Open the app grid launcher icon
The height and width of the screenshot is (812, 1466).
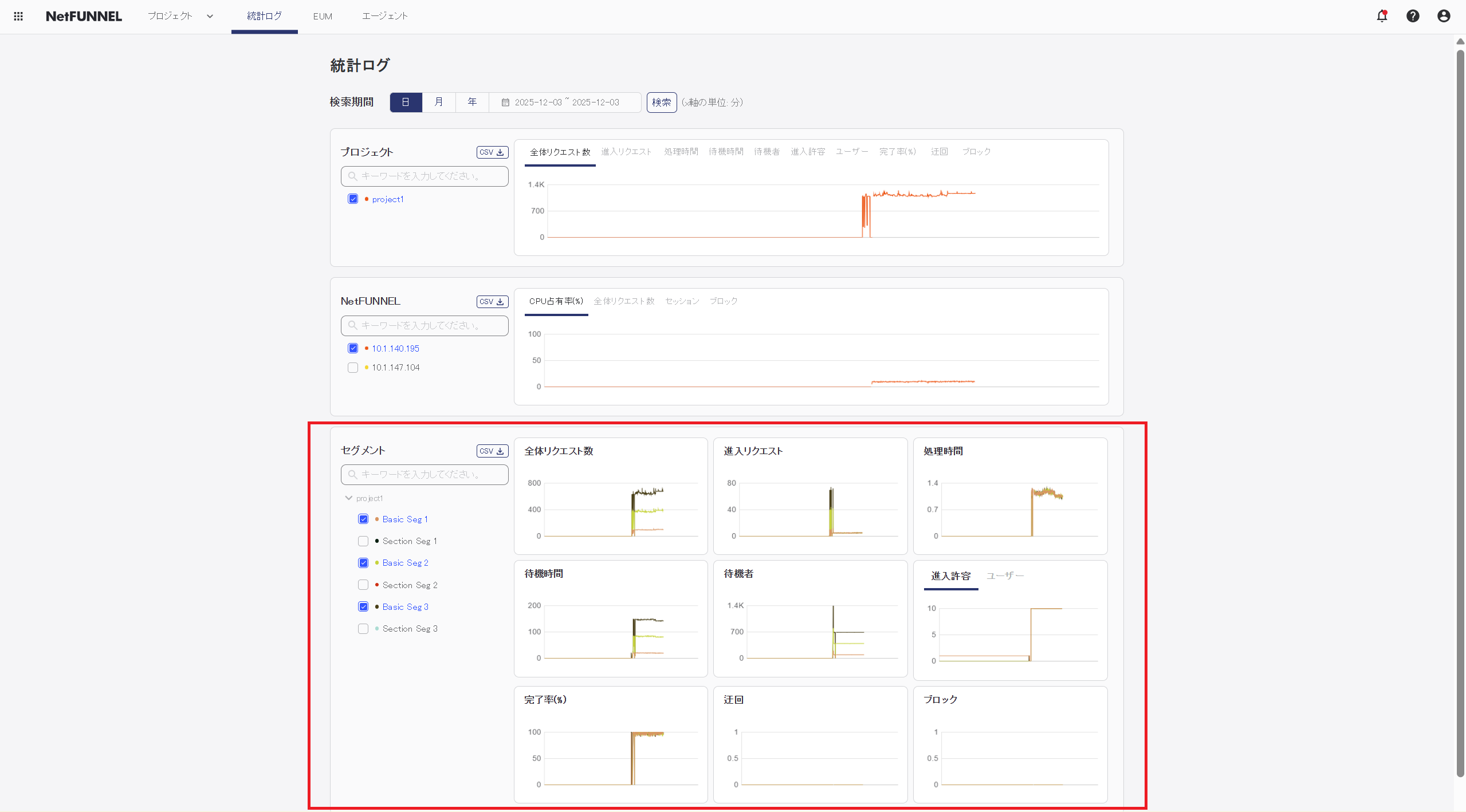18,16
